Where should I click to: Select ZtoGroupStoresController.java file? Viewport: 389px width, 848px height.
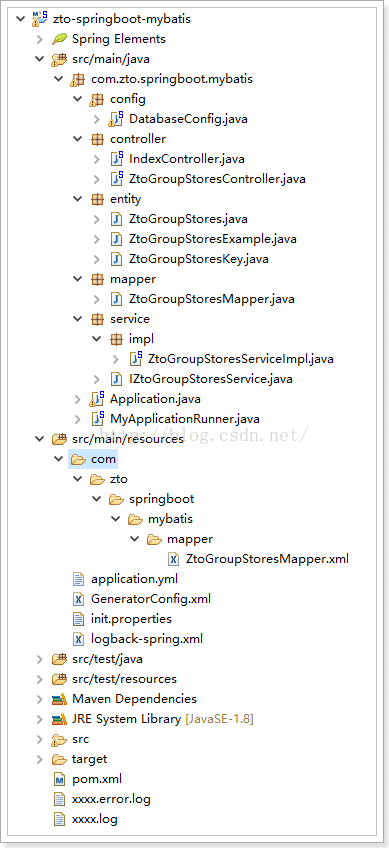coord(217,178)
